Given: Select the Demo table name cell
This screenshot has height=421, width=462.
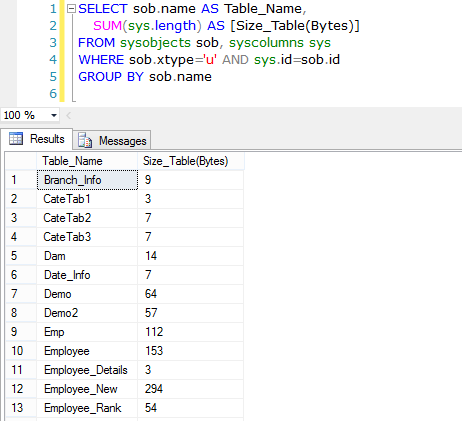Looking at the screenshot, I should click(87, 294).
